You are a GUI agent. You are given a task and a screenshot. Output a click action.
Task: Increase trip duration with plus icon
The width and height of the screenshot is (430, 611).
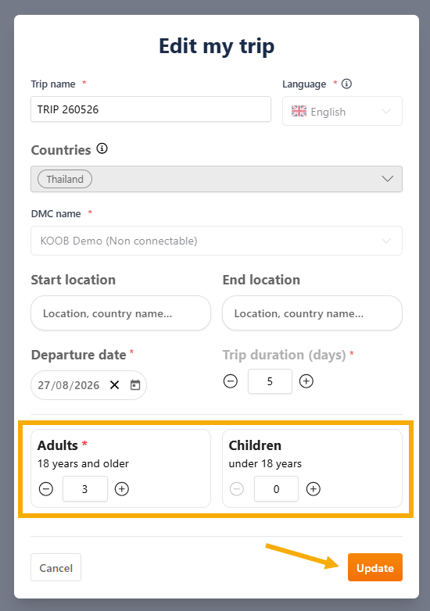[306, 381]
